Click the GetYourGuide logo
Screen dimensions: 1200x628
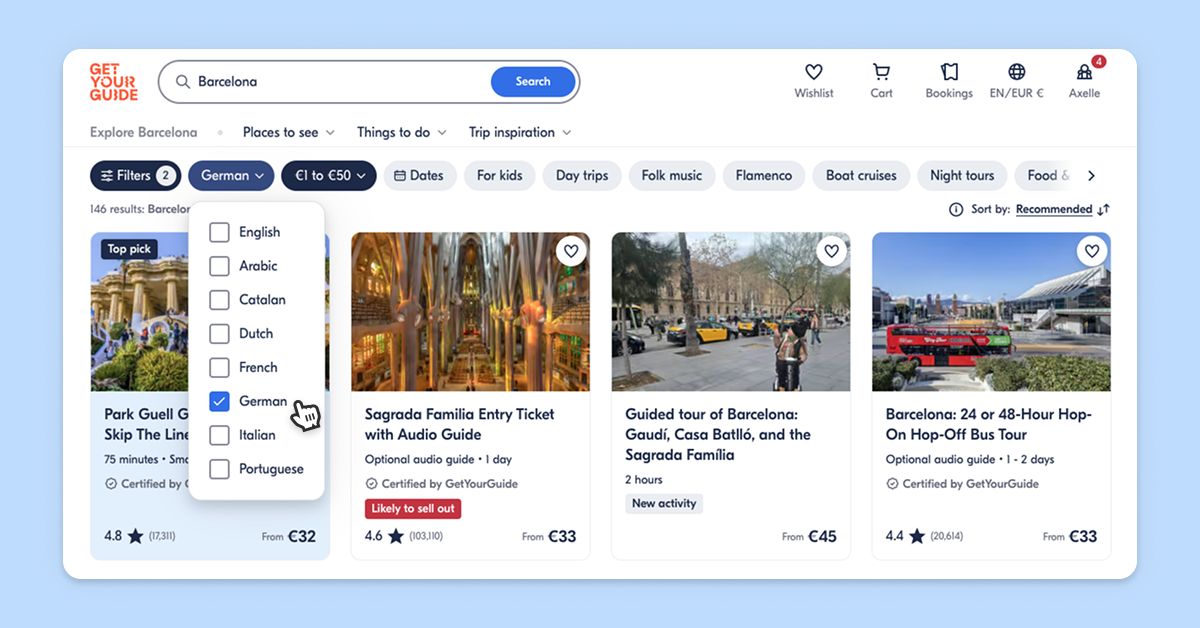tap(112, 82)
